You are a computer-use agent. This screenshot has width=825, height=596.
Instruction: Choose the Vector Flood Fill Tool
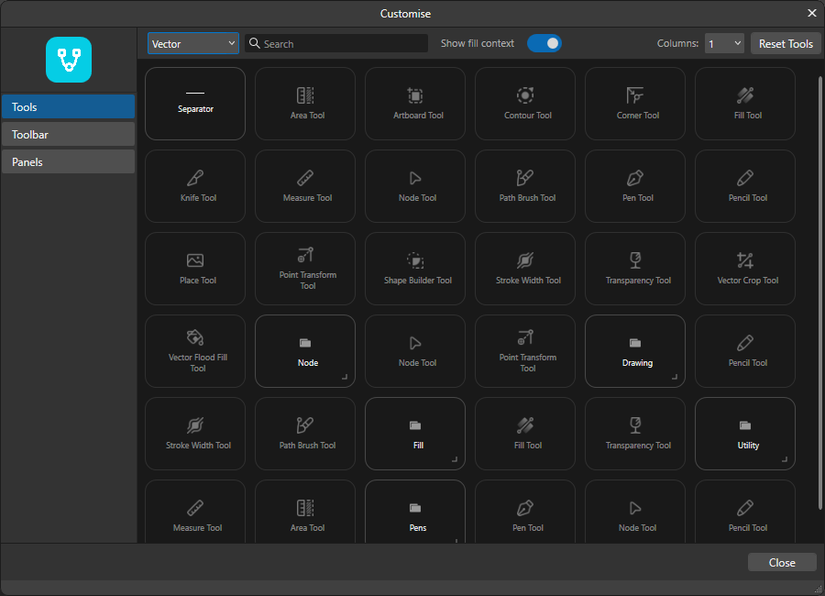click(195, 351)
